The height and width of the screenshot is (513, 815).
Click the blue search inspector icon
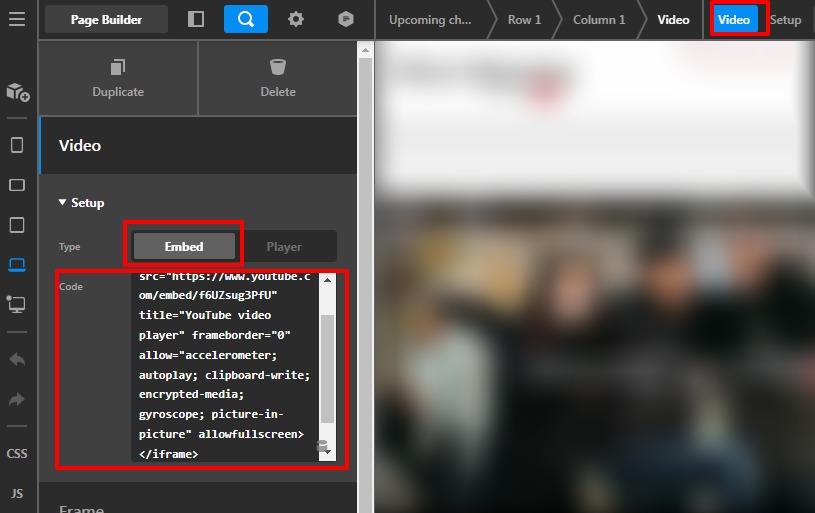pos(245,19)
